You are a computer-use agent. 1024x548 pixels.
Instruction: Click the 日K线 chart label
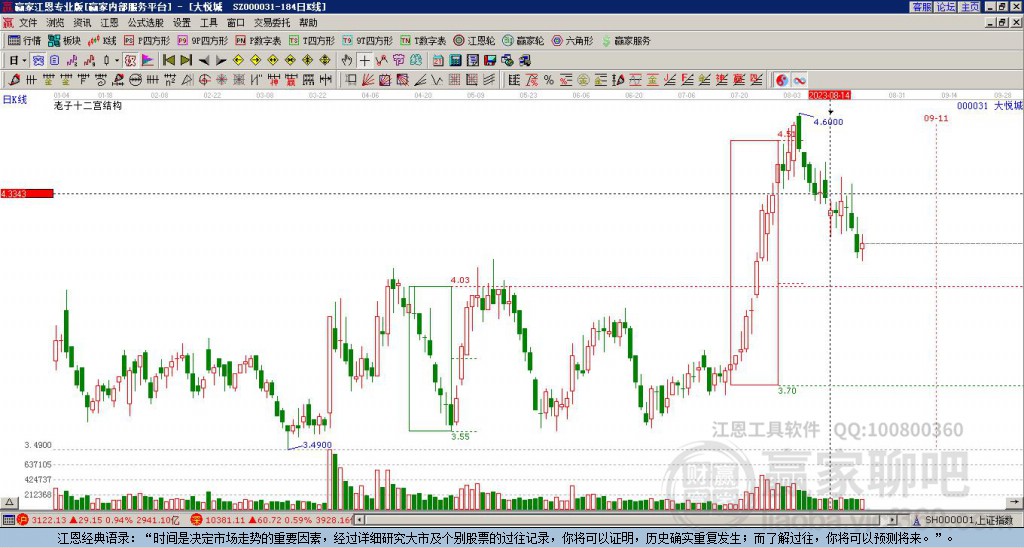tap(15, 100)
